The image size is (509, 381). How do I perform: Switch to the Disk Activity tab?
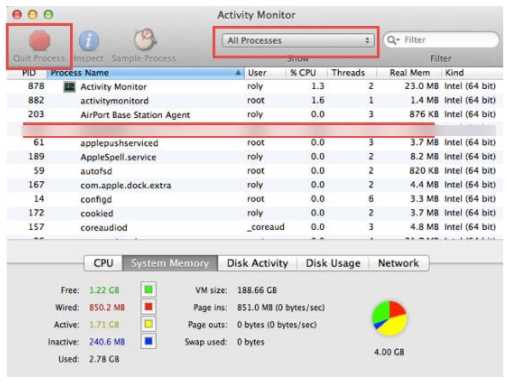257,263
